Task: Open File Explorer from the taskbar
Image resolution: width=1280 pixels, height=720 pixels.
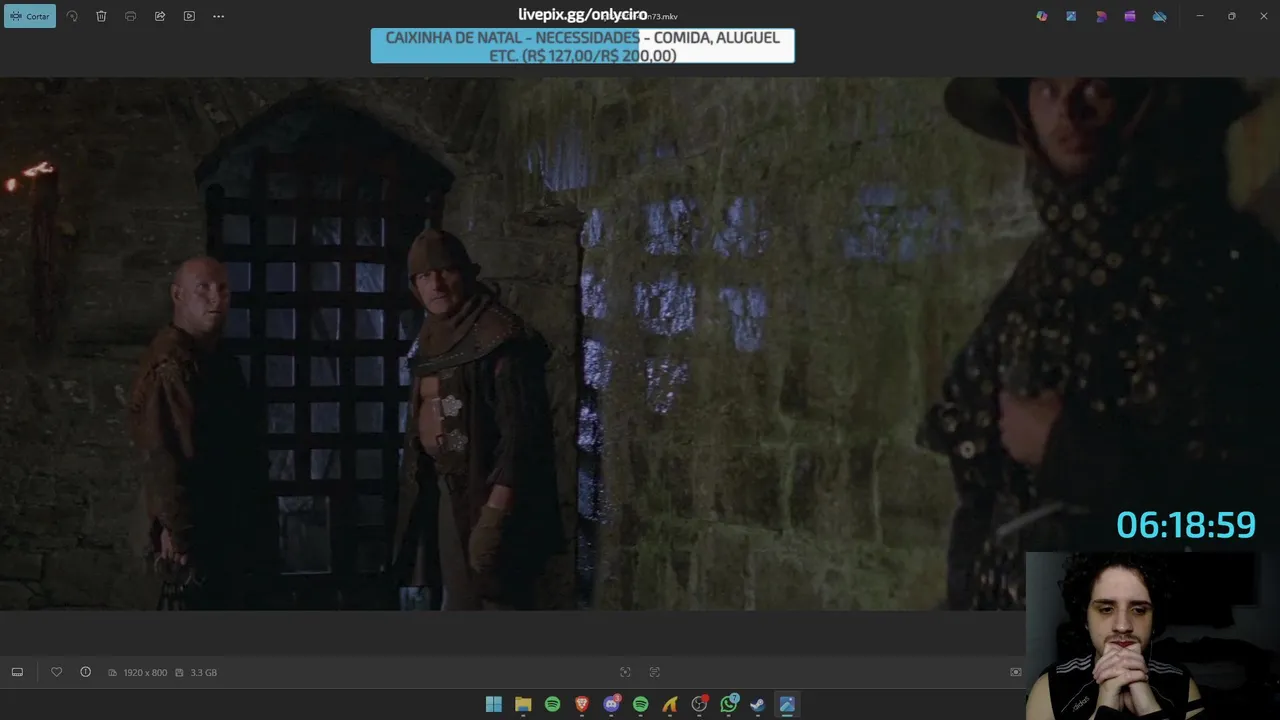Action: pos(523,704)
